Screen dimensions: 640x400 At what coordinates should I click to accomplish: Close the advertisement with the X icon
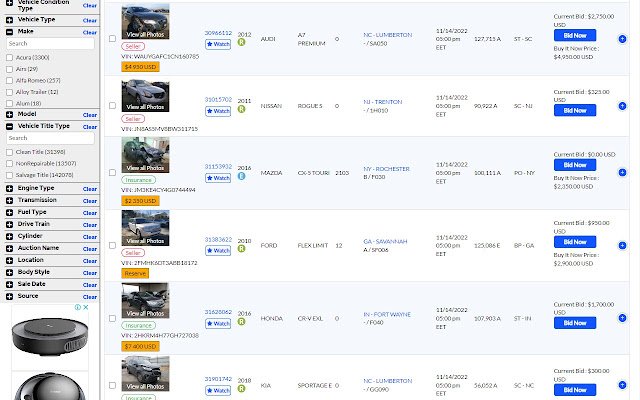point(85,307)
